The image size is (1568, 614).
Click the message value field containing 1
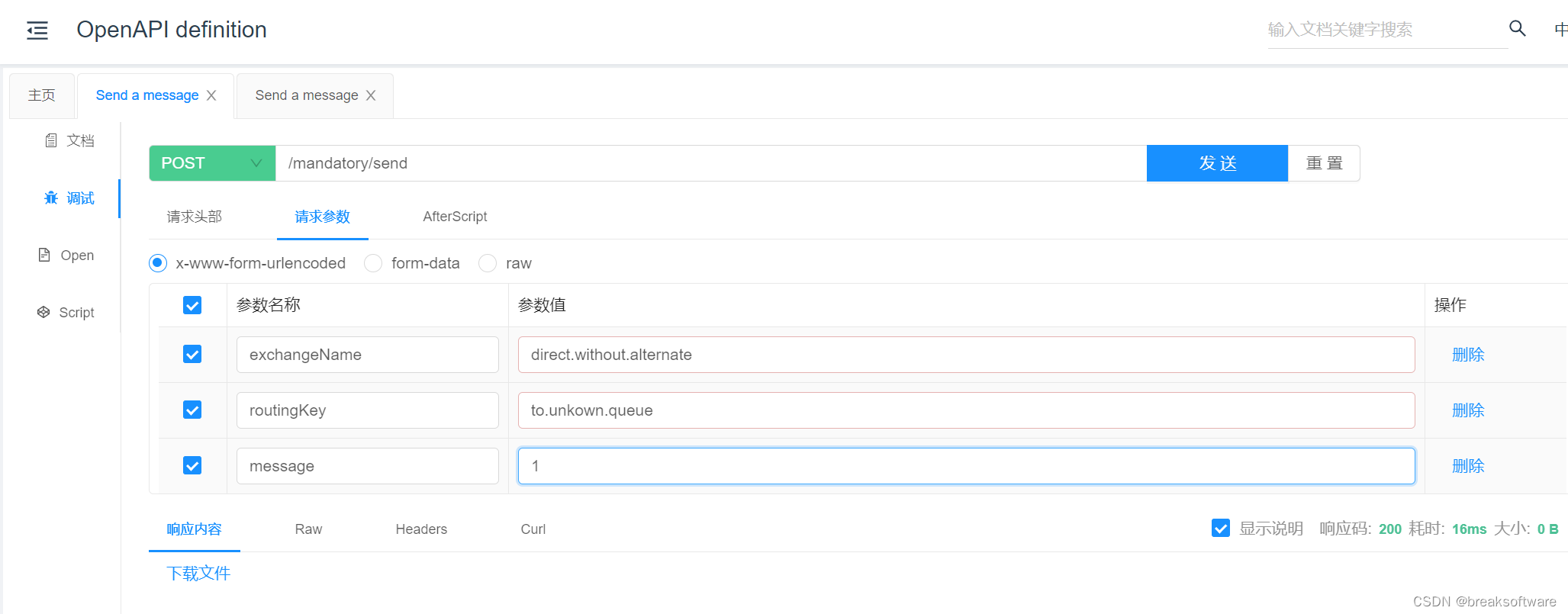967,466
